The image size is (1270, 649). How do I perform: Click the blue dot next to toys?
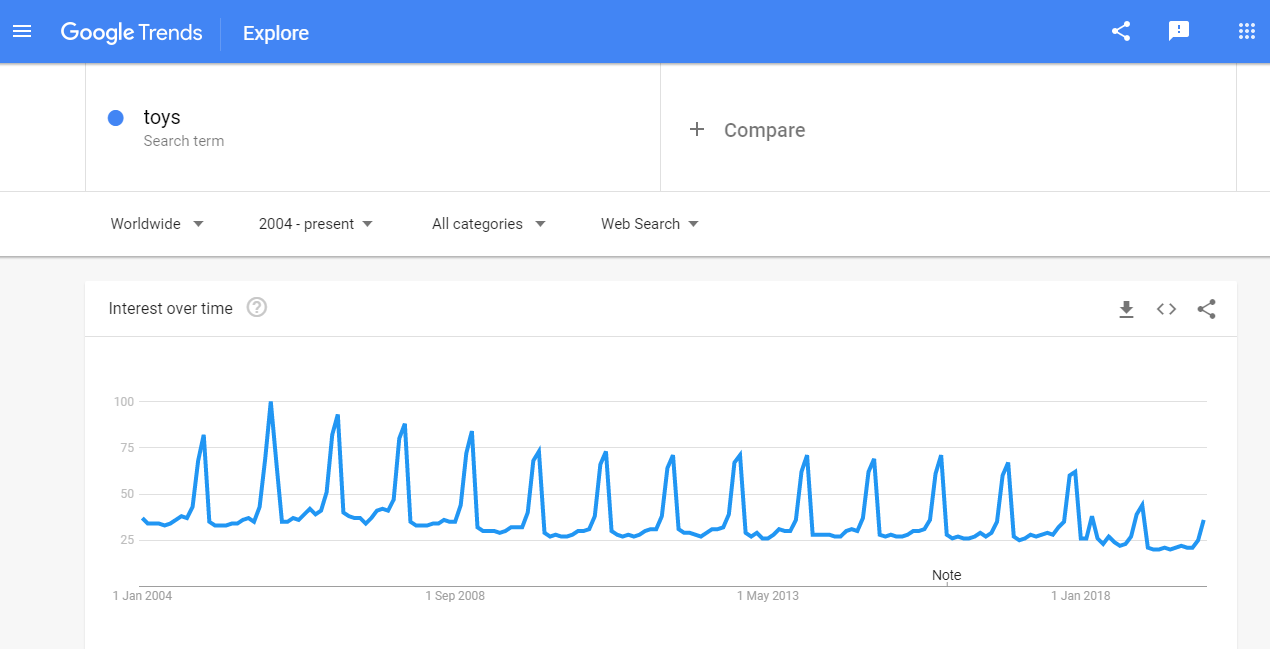point(115,117)
